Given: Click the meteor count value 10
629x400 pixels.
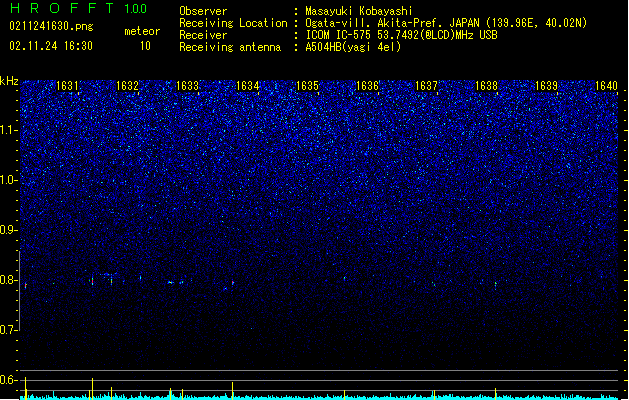Looking at the screenshot, I should [x=145, y=46].
